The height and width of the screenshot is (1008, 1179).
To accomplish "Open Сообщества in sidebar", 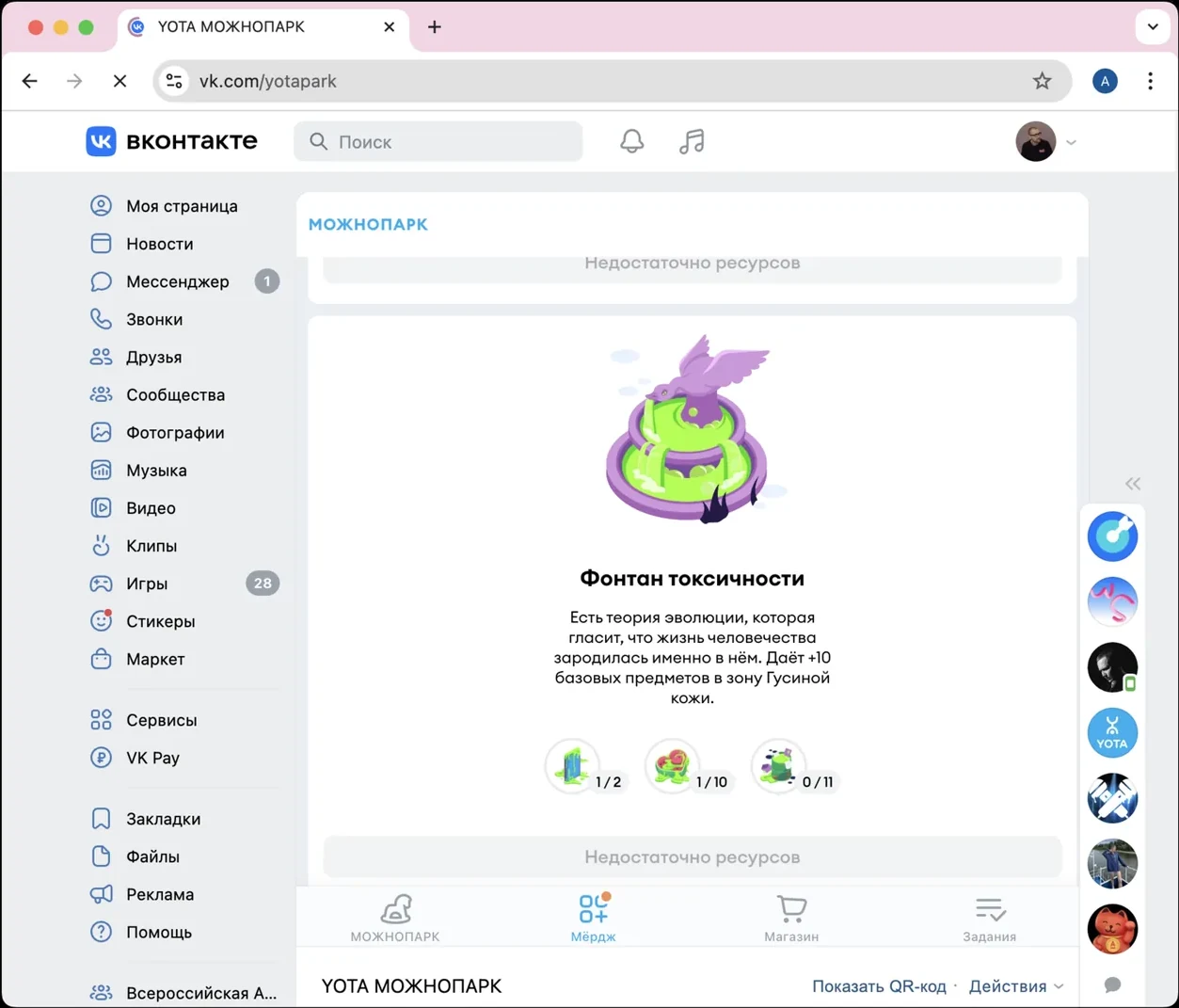I will [175, 394].
